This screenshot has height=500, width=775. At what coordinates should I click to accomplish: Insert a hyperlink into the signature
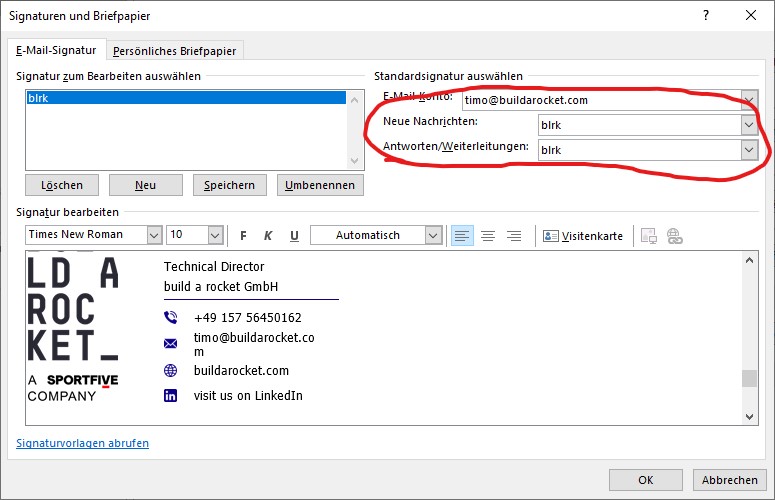[x=675, y=236]
